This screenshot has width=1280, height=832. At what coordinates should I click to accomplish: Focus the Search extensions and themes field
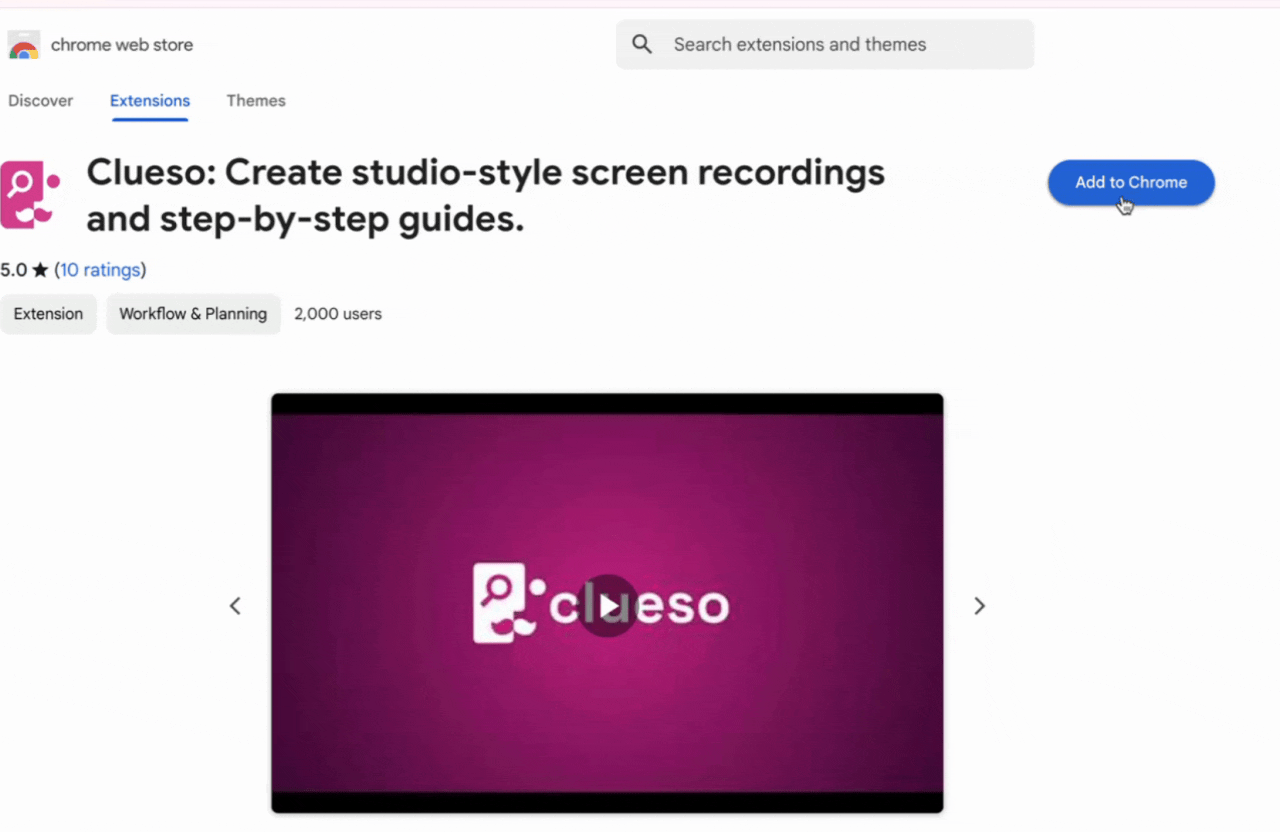coord(825,44)
